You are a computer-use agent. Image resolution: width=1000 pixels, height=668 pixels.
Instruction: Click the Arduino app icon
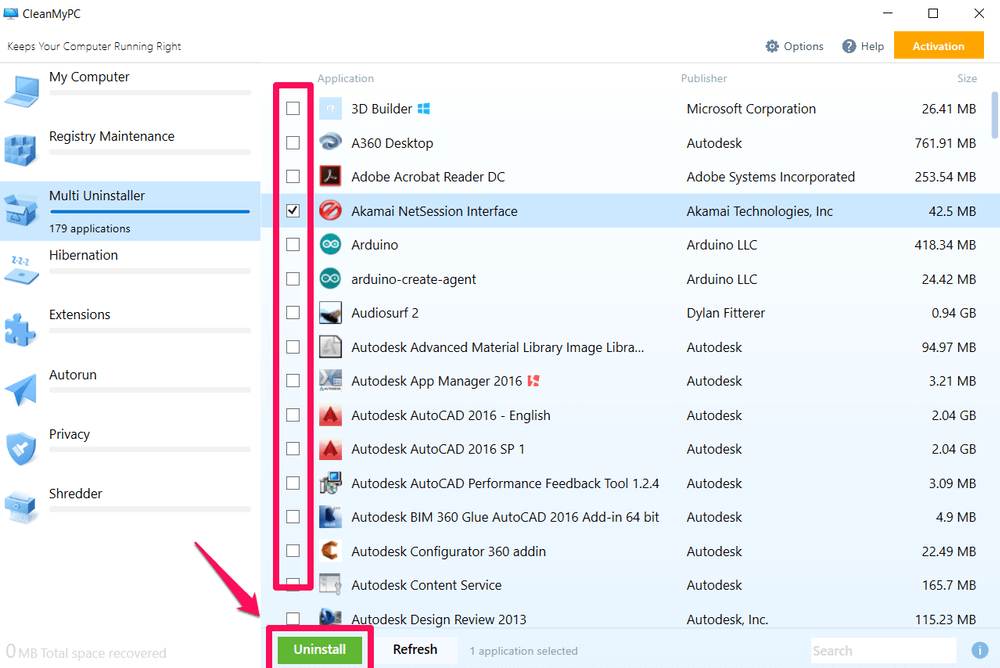pyautogui.click(x=330, y=245)
